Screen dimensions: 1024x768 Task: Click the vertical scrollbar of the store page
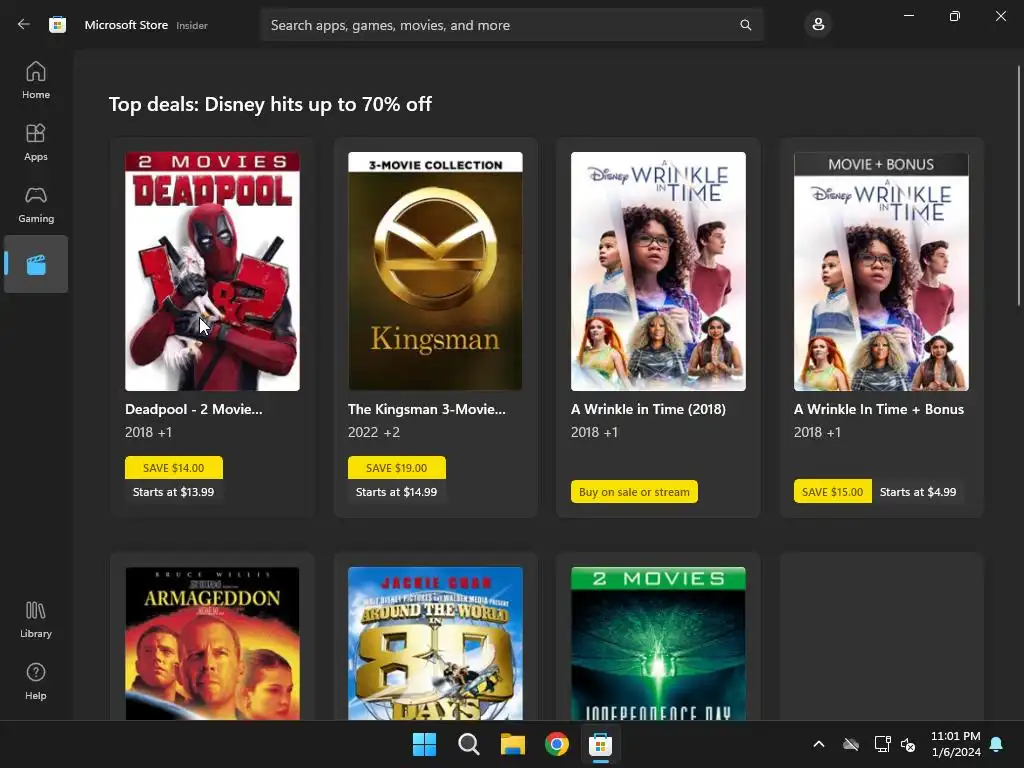(1018, 185)
